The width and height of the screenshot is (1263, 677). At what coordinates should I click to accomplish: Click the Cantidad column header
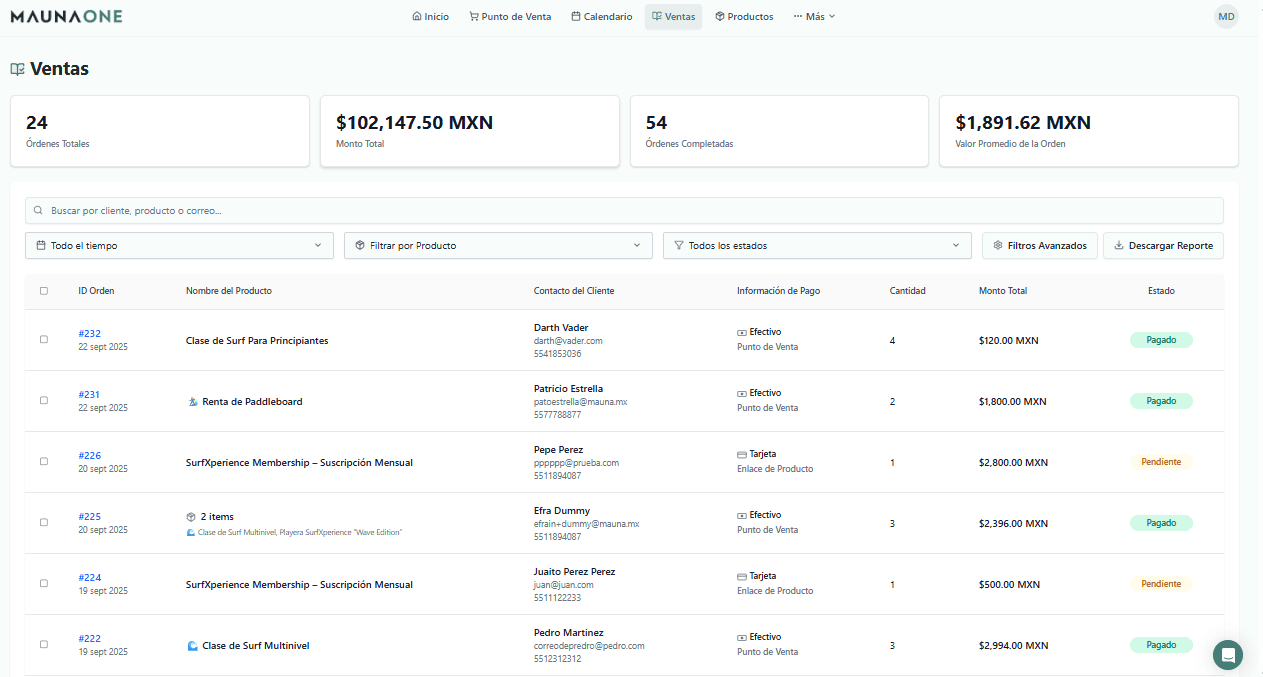pyautogui.click(x=908, y=291)
